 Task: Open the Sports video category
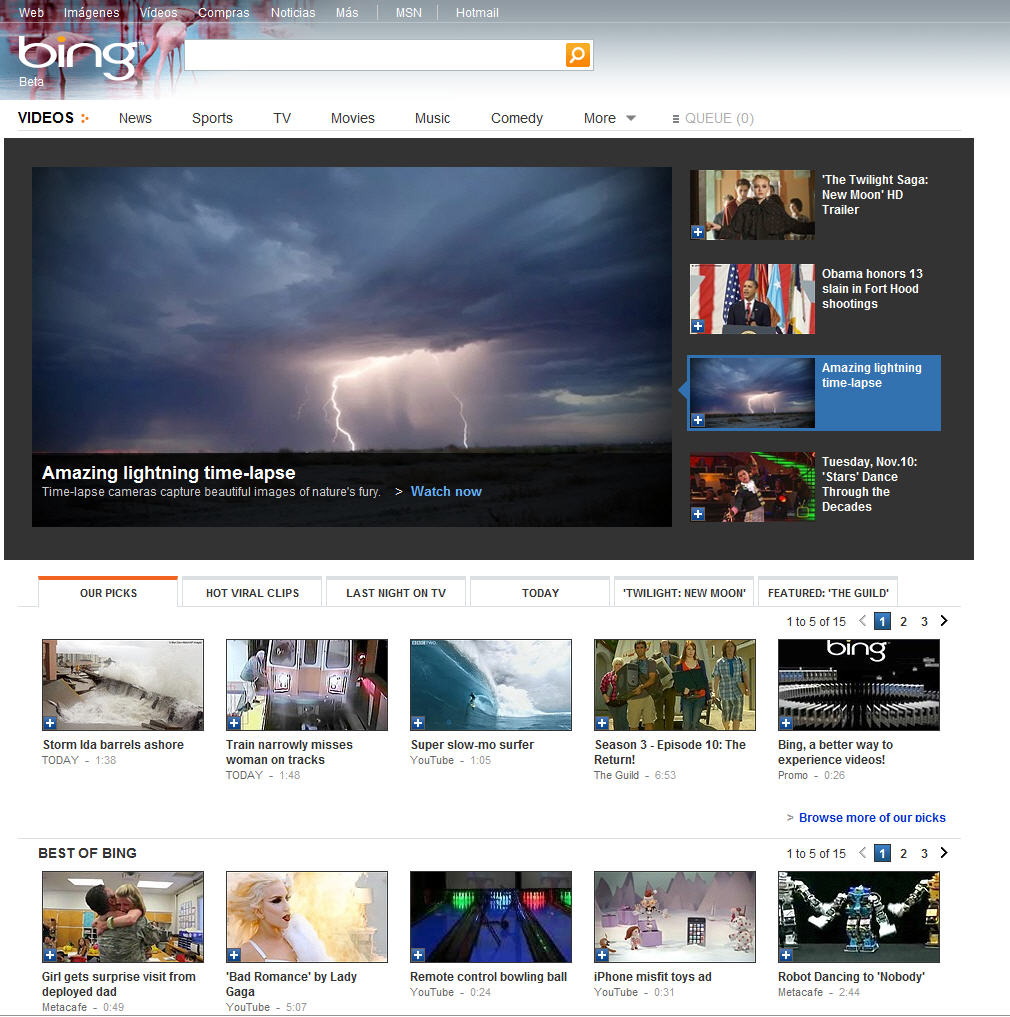pyautogui.click(x=212, y=119)
